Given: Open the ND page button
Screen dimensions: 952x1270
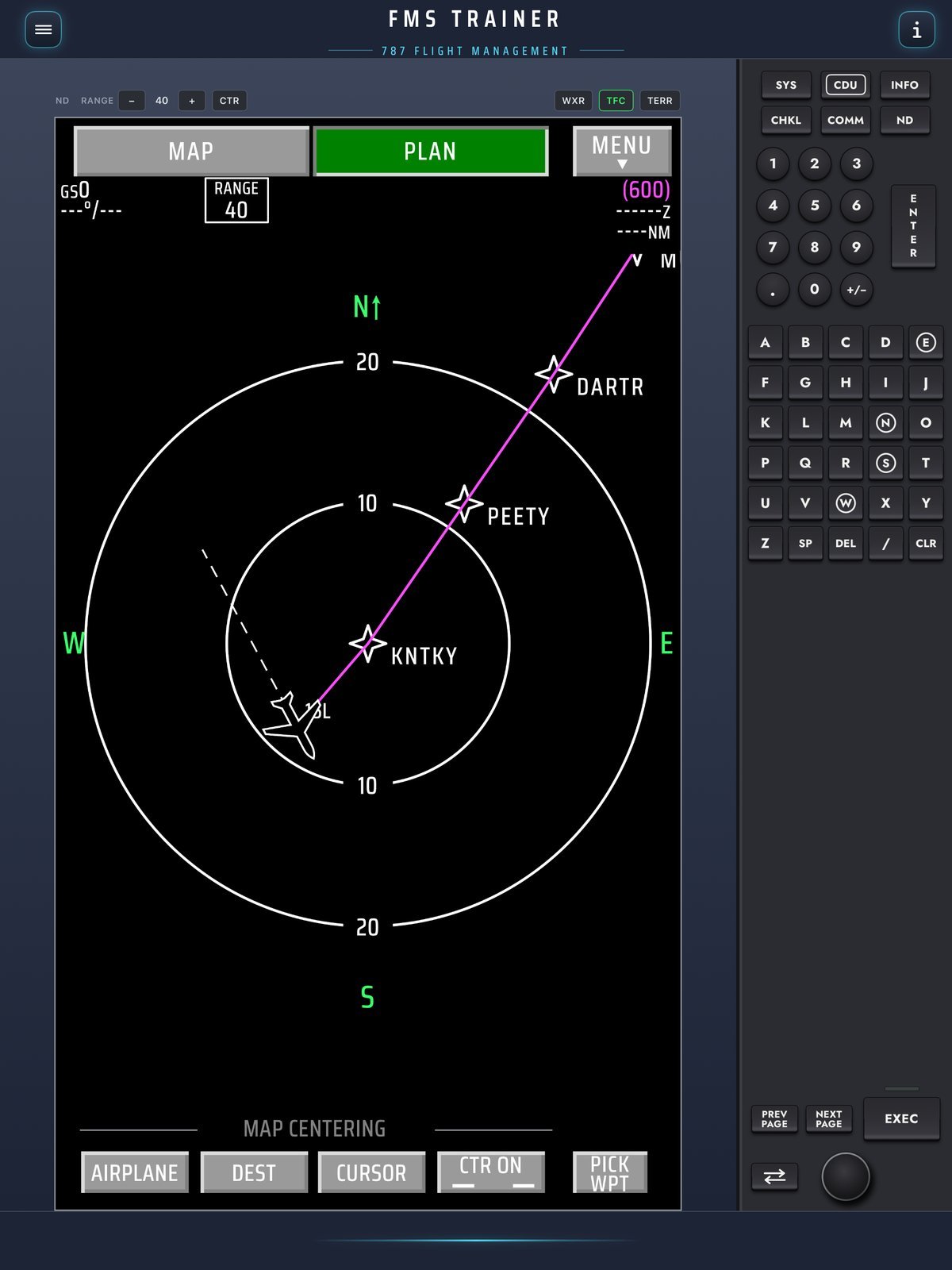Looking at the screenshot, I should coord(904,120).
